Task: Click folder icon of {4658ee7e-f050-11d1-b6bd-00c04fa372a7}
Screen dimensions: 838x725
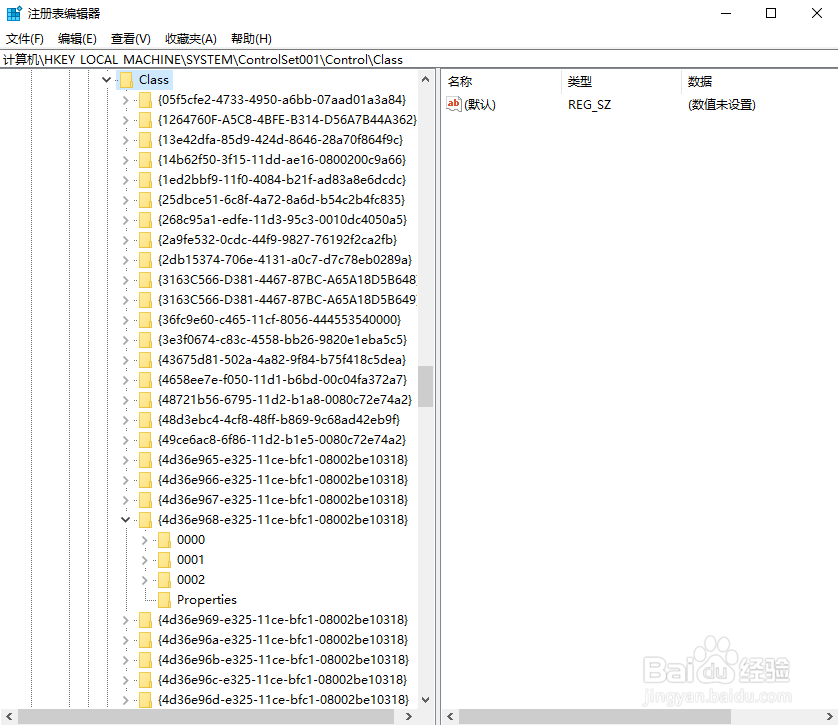Action: tap(145, 380)
